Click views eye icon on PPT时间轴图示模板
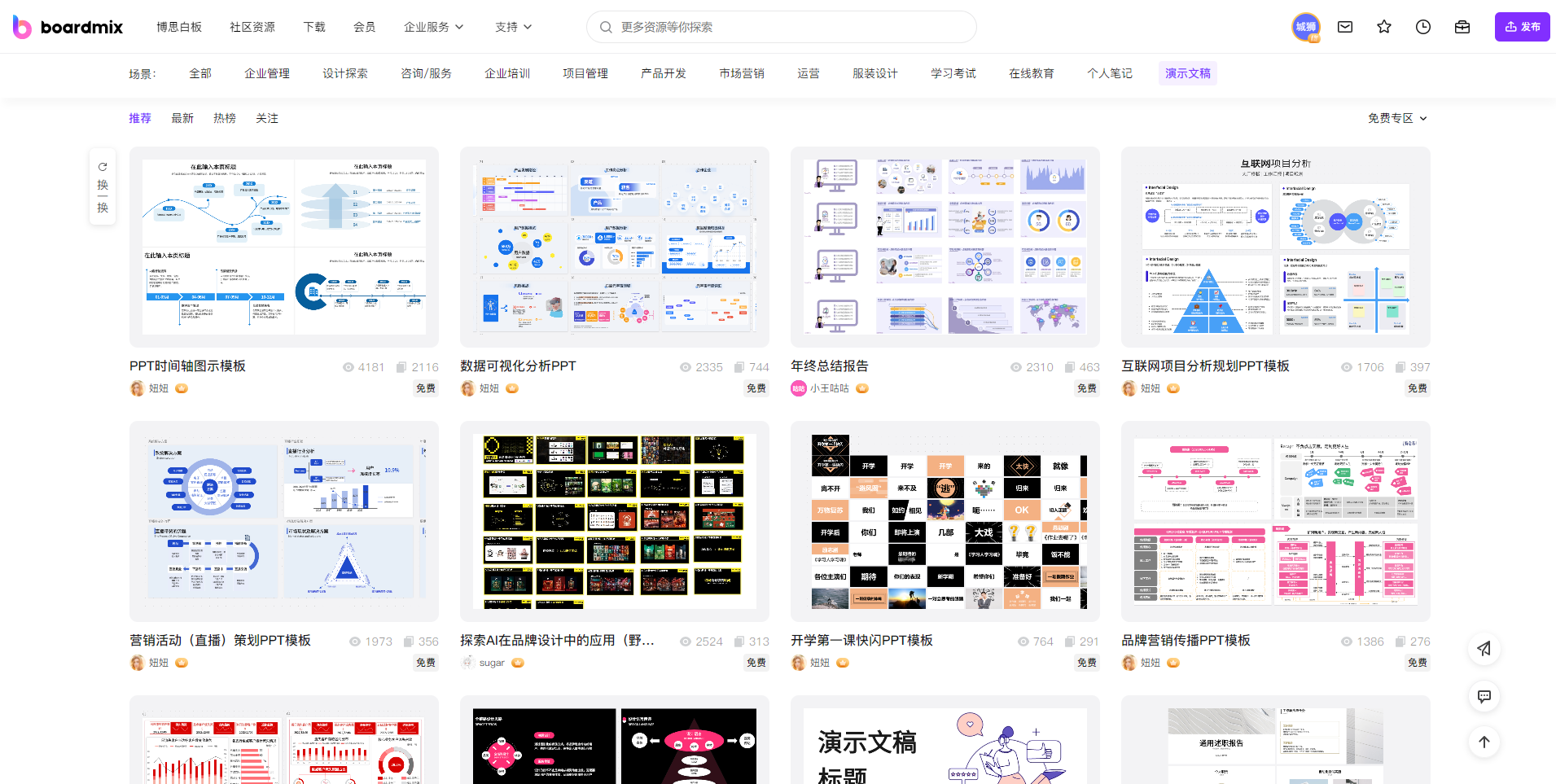 pos(348,367)
